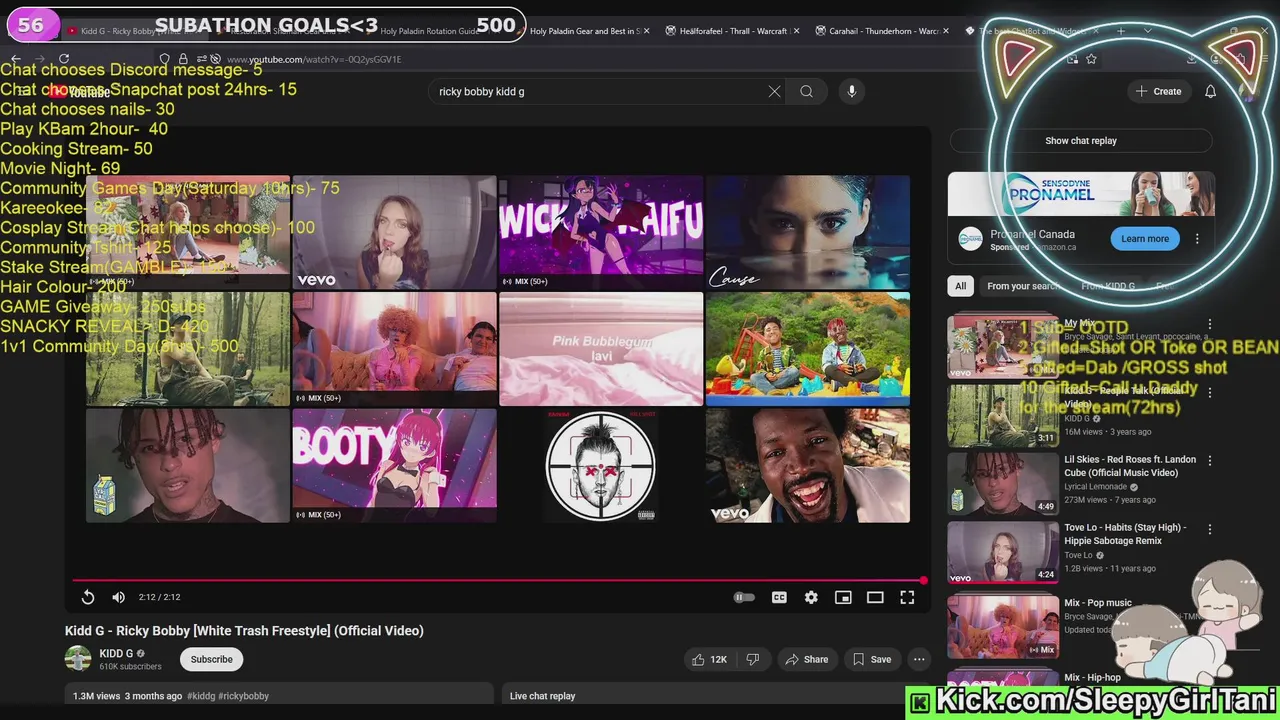Play Kidd G People Talk sidebar thumbnail
The image size is (1280, 720).
point(1003,415)
